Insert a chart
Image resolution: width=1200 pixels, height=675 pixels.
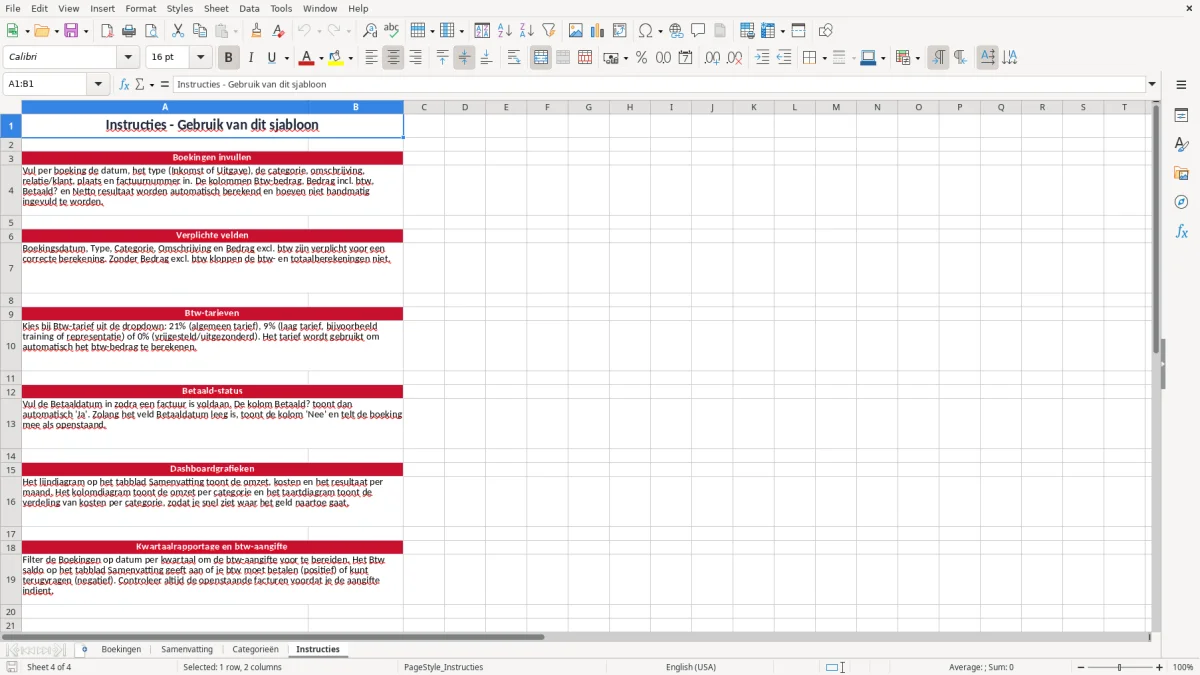(598, 31)
